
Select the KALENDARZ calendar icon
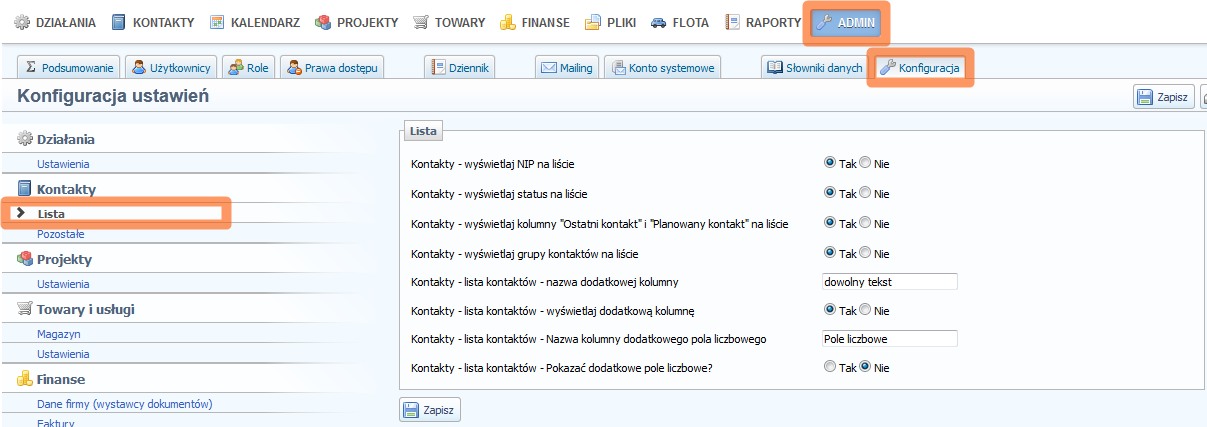(216, 22)
